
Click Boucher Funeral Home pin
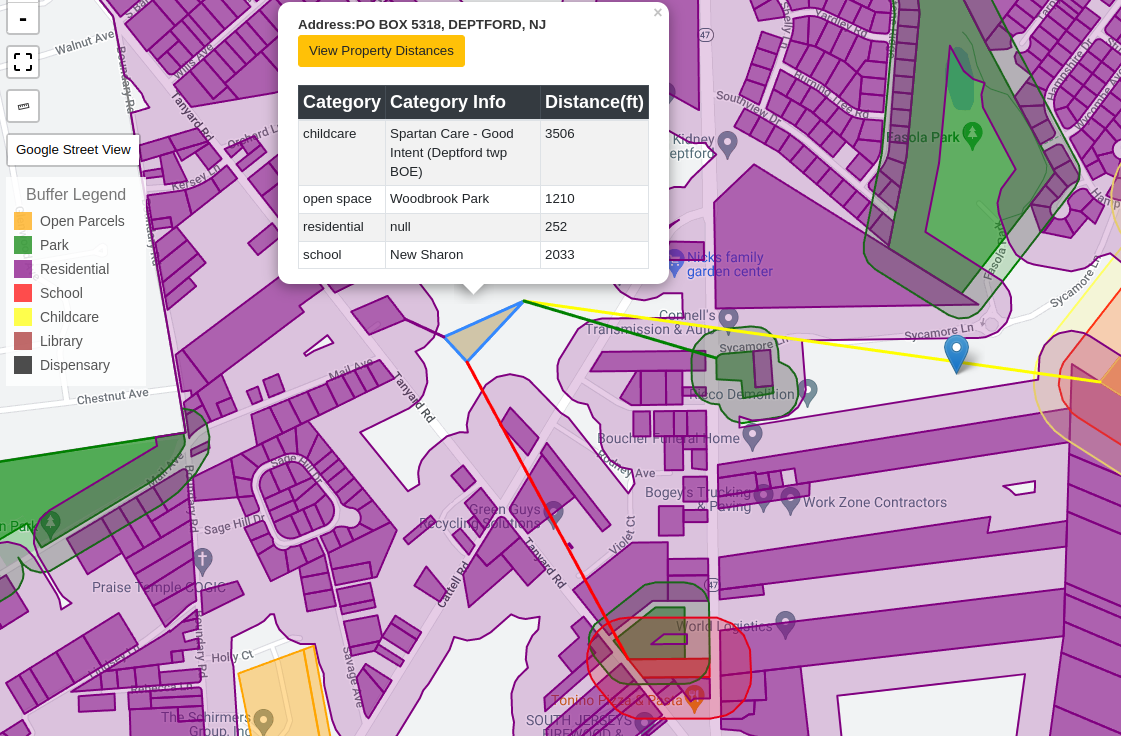coord(752,436)
